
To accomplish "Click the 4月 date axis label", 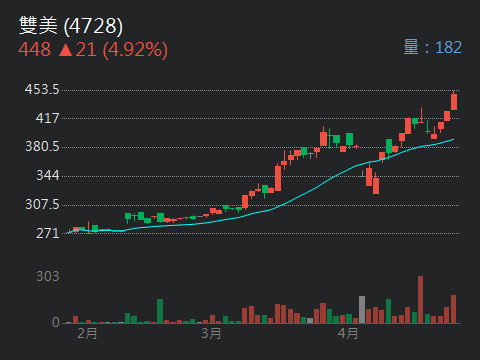I will (348, 333).
